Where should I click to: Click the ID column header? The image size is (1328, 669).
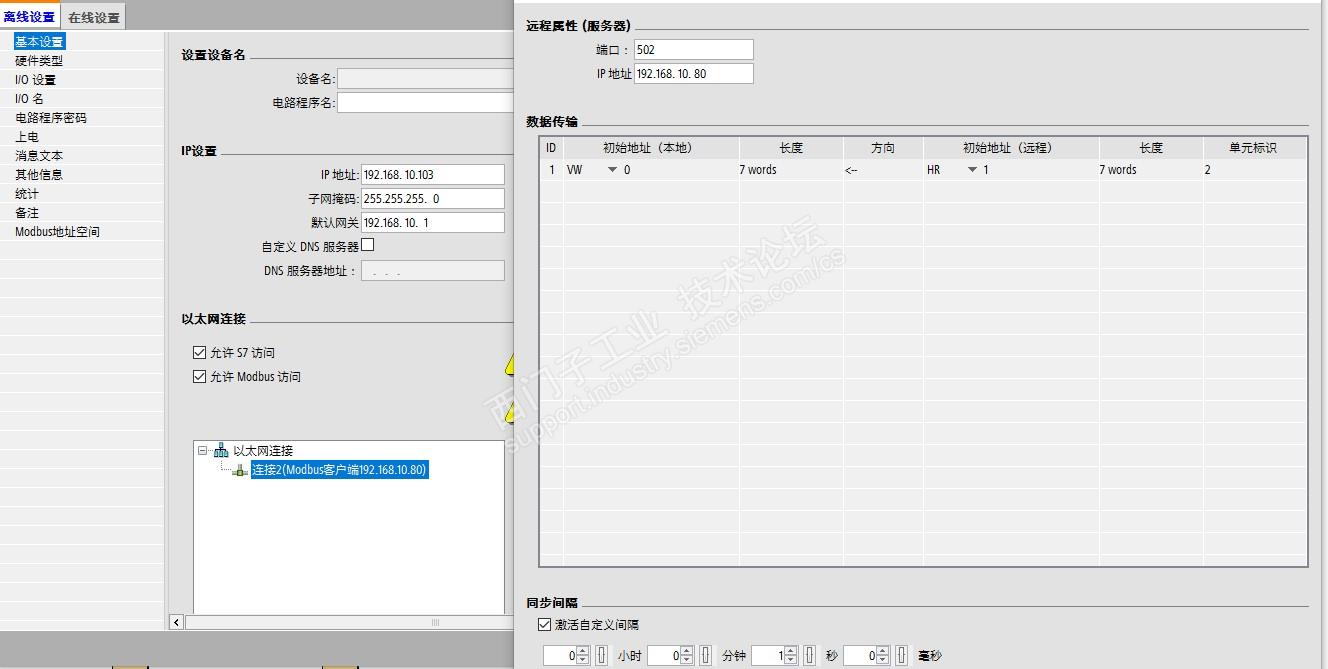(x=551, y=148)
